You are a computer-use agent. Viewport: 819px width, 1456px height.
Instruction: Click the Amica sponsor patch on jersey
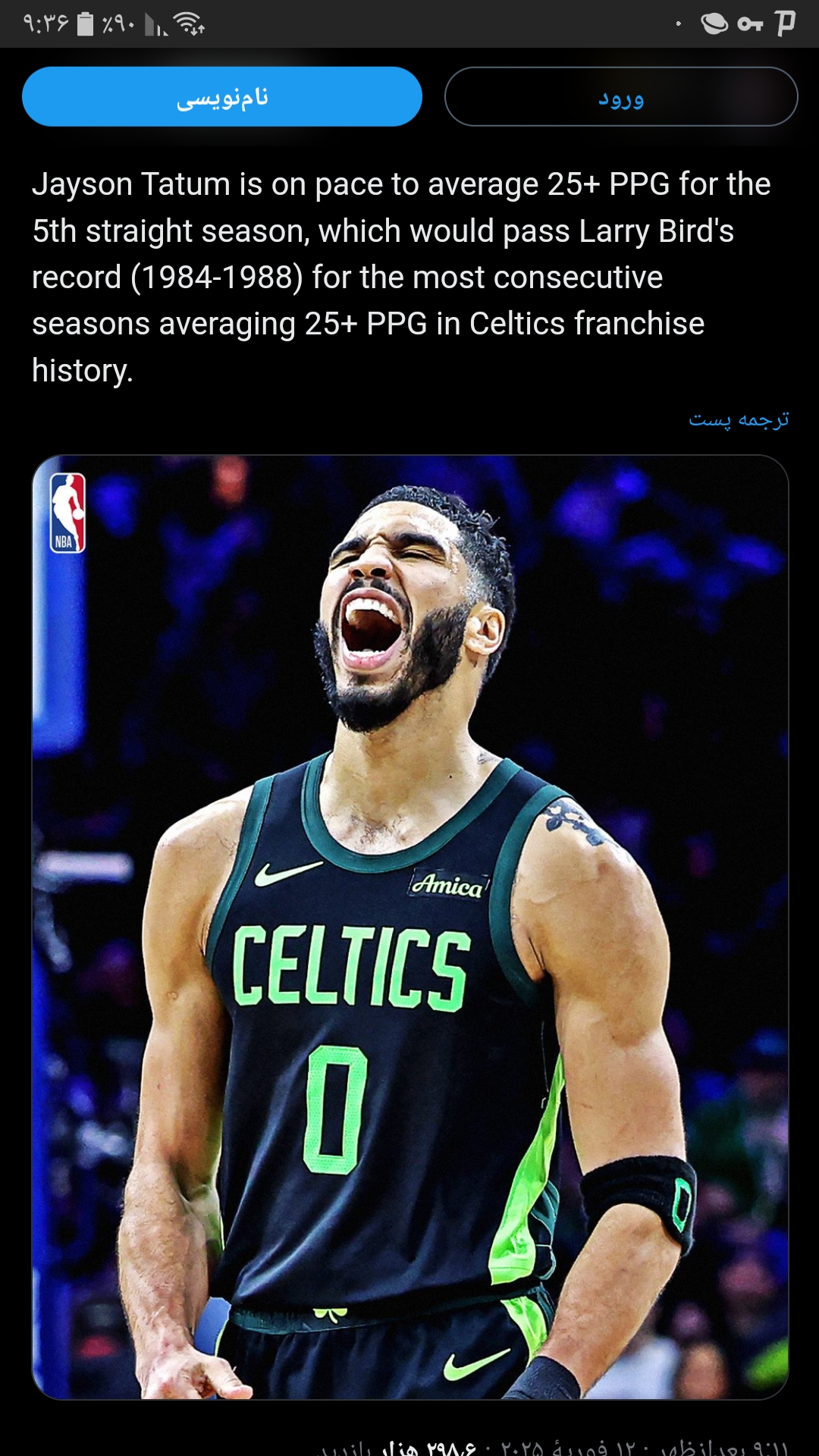pos(448,884)
